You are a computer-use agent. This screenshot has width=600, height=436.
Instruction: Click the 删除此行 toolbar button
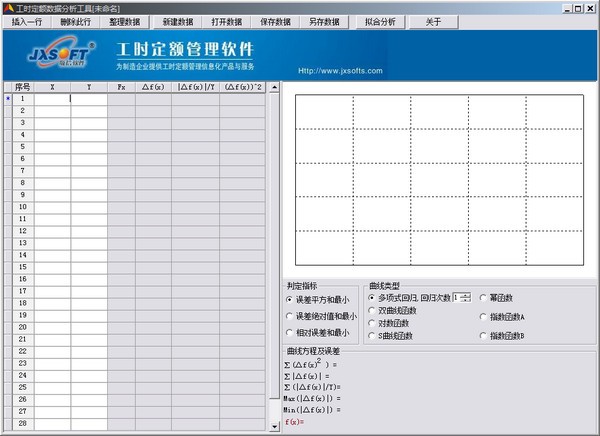point(75,22)
